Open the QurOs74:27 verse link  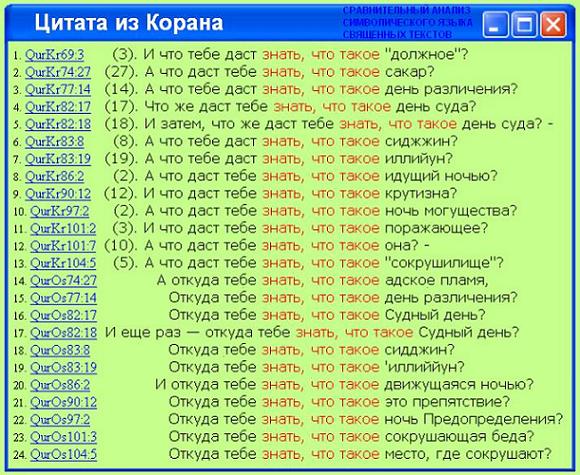[x=63, y=281]
